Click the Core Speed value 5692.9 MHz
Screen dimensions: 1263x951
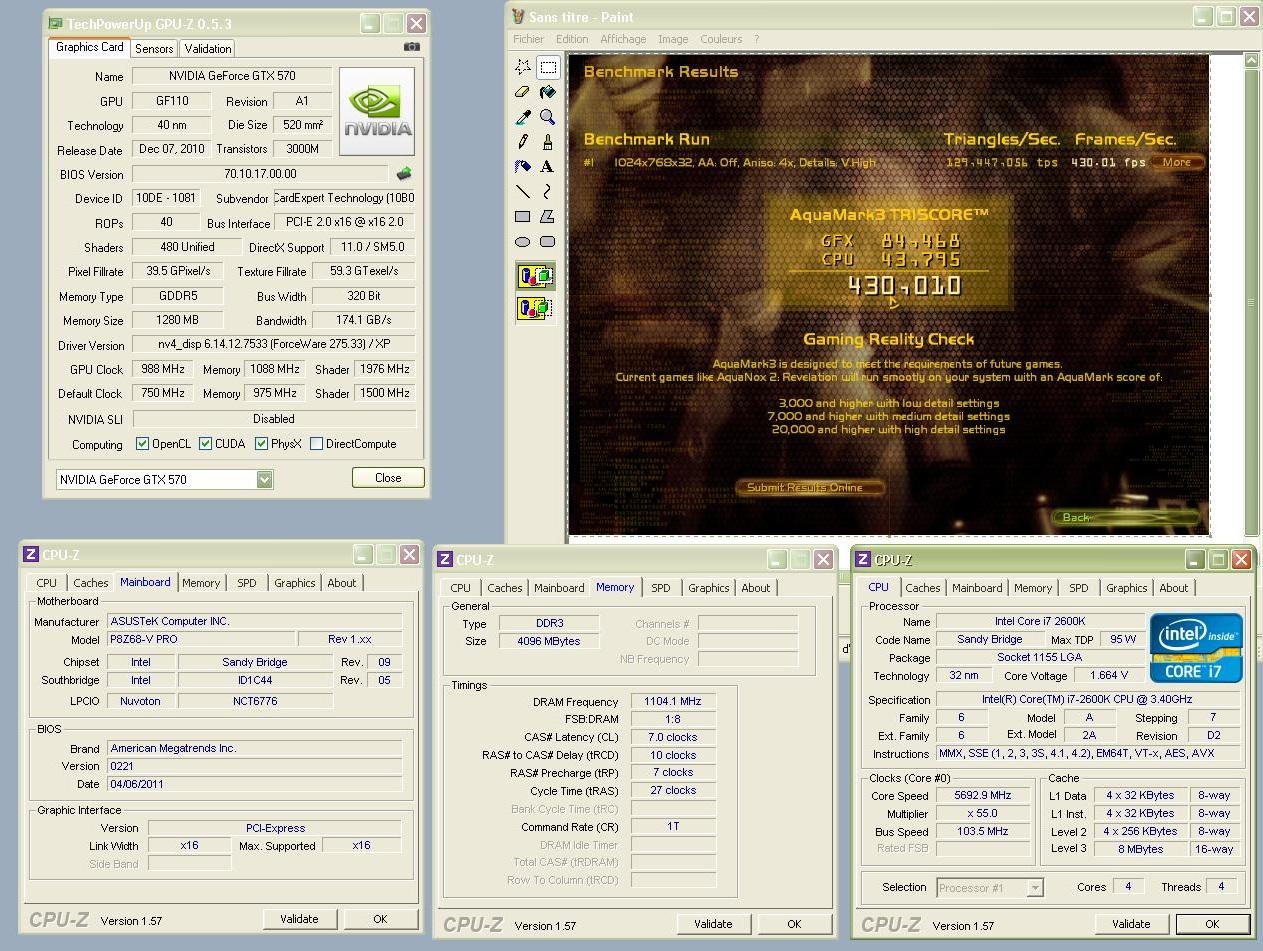(983, 796)
